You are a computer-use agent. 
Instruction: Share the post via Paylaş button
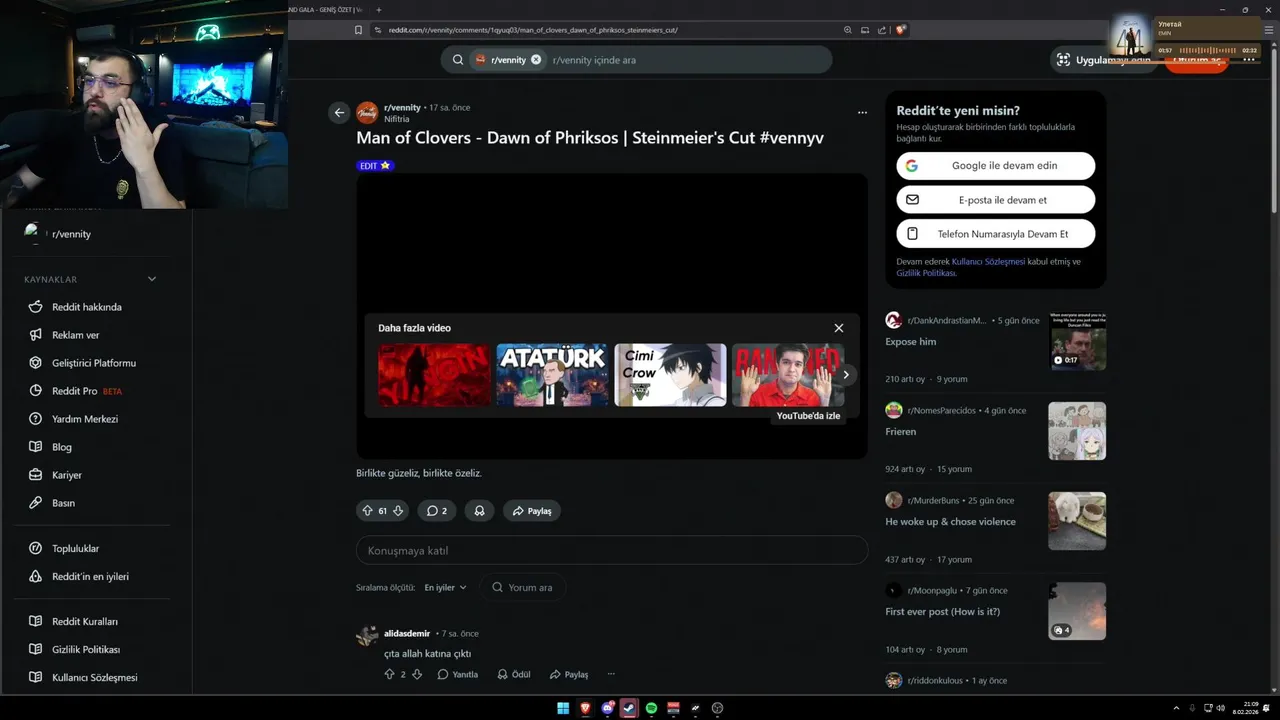click(532, 511)
